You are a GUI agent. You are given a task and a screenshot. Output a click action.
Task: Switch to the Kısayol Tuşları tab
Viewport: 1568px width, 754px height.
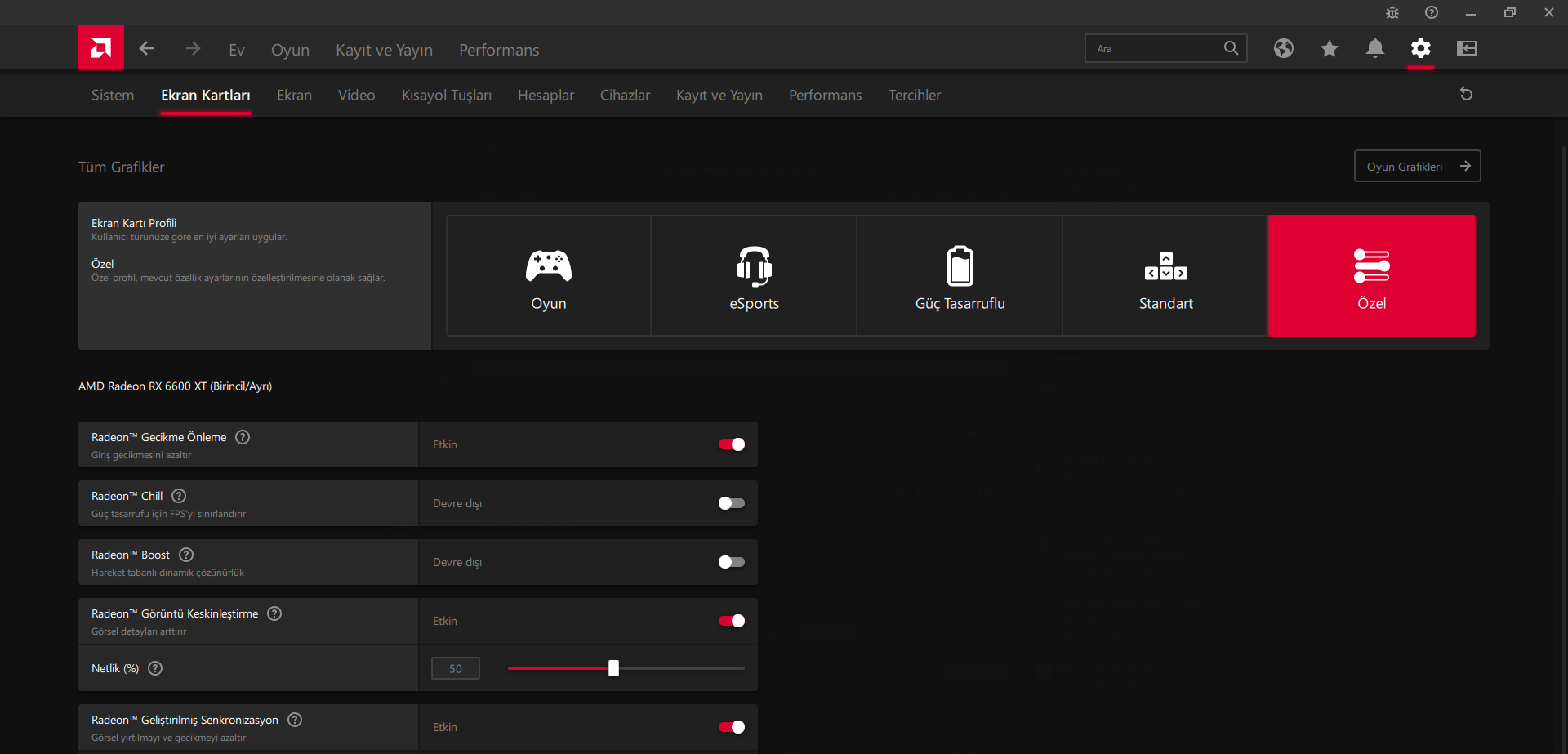pos(447,95)
